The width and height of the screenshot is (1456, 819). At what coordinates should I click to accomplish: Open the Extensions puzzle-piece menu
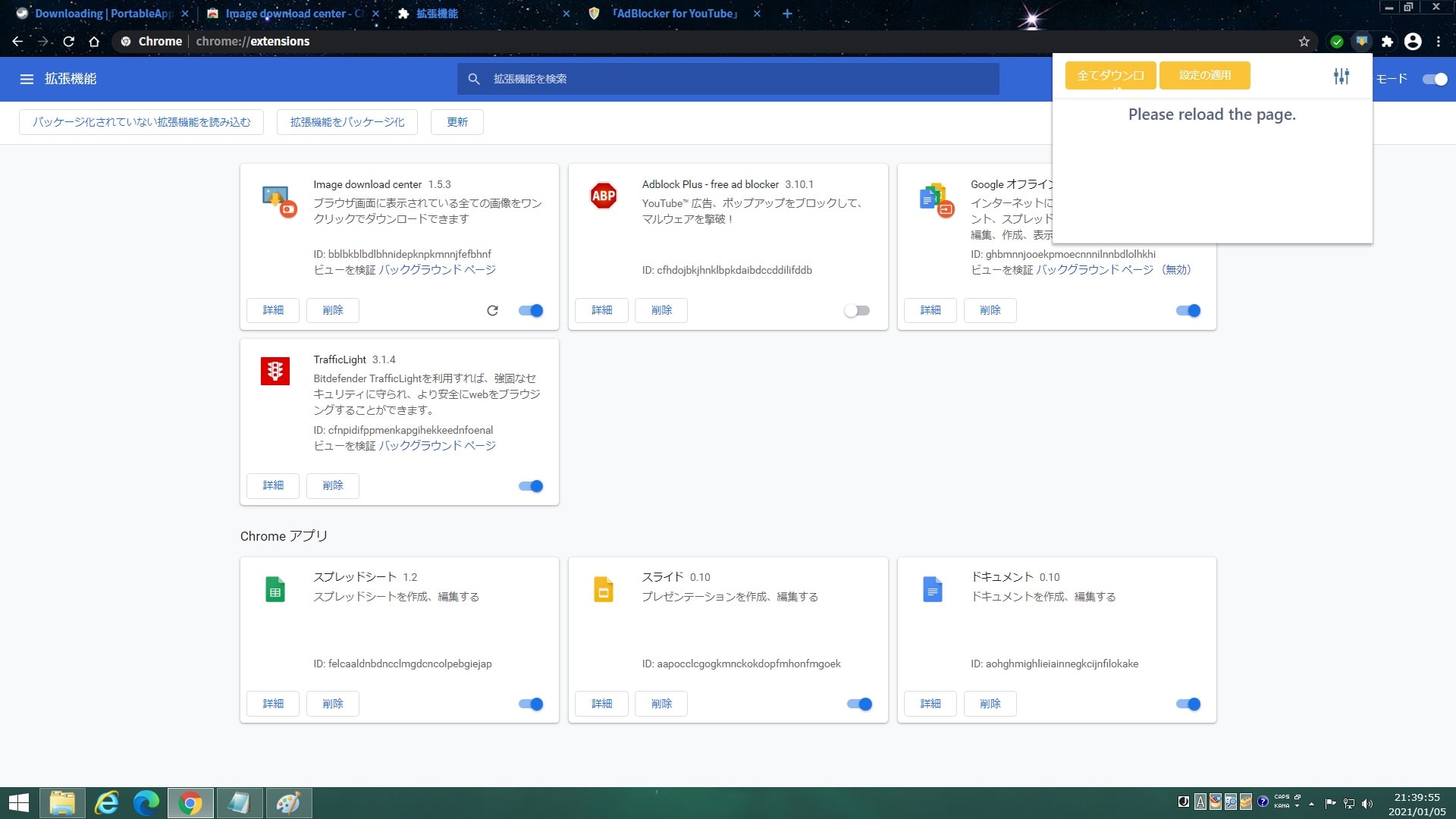click(x=1387, y=42)
